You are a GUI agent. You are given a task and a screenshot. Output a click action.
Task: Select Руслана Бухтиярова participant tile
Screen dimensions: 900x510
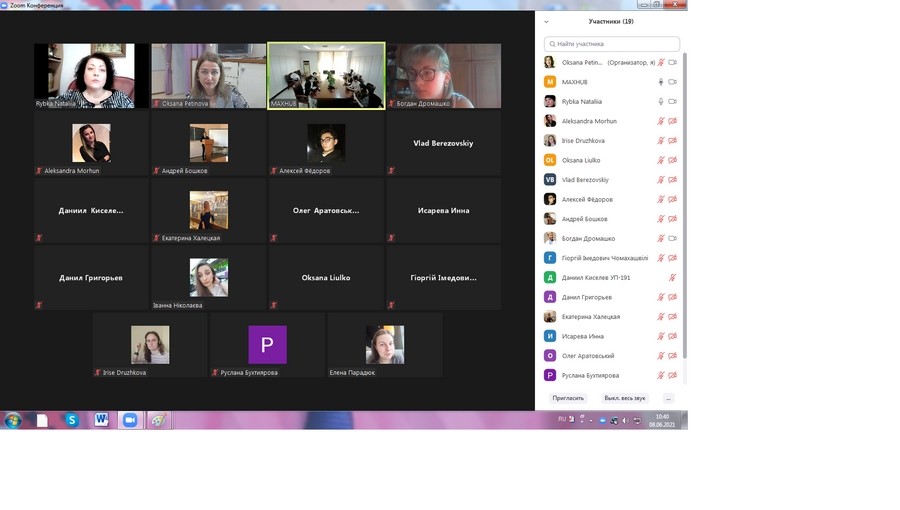(x=267, y=345)
